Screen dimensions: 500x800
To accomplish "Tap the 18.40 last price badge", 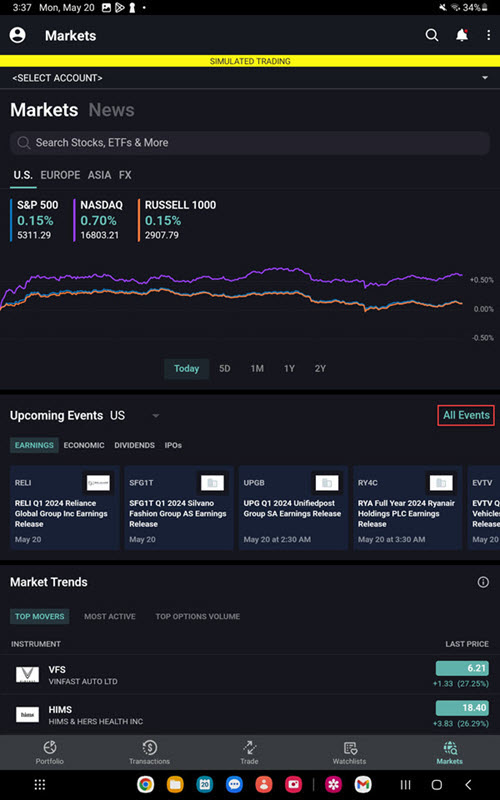I will point(462,708).
